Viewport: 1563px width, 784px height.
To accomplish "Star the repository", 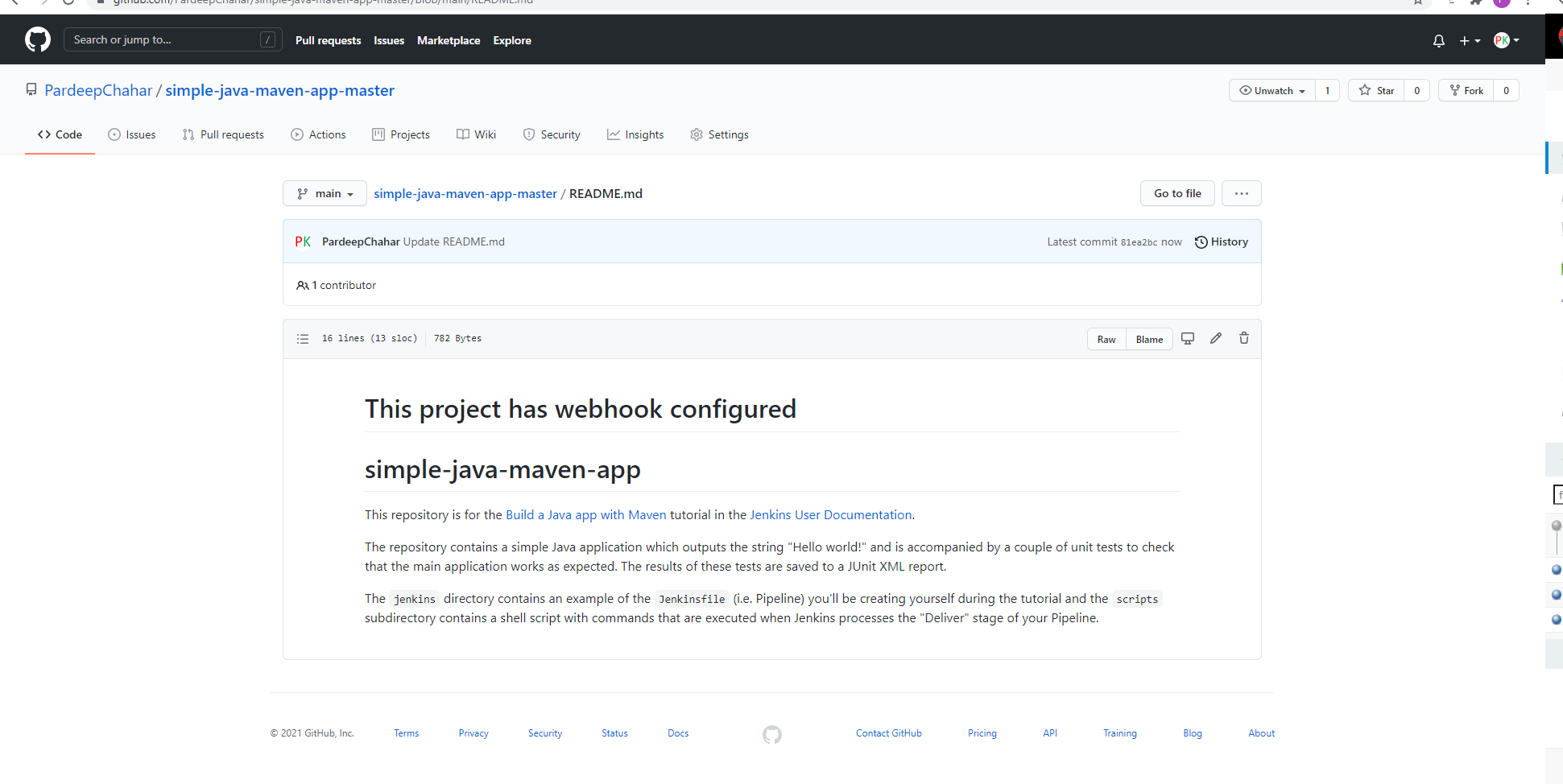I will pos(1377,90).
